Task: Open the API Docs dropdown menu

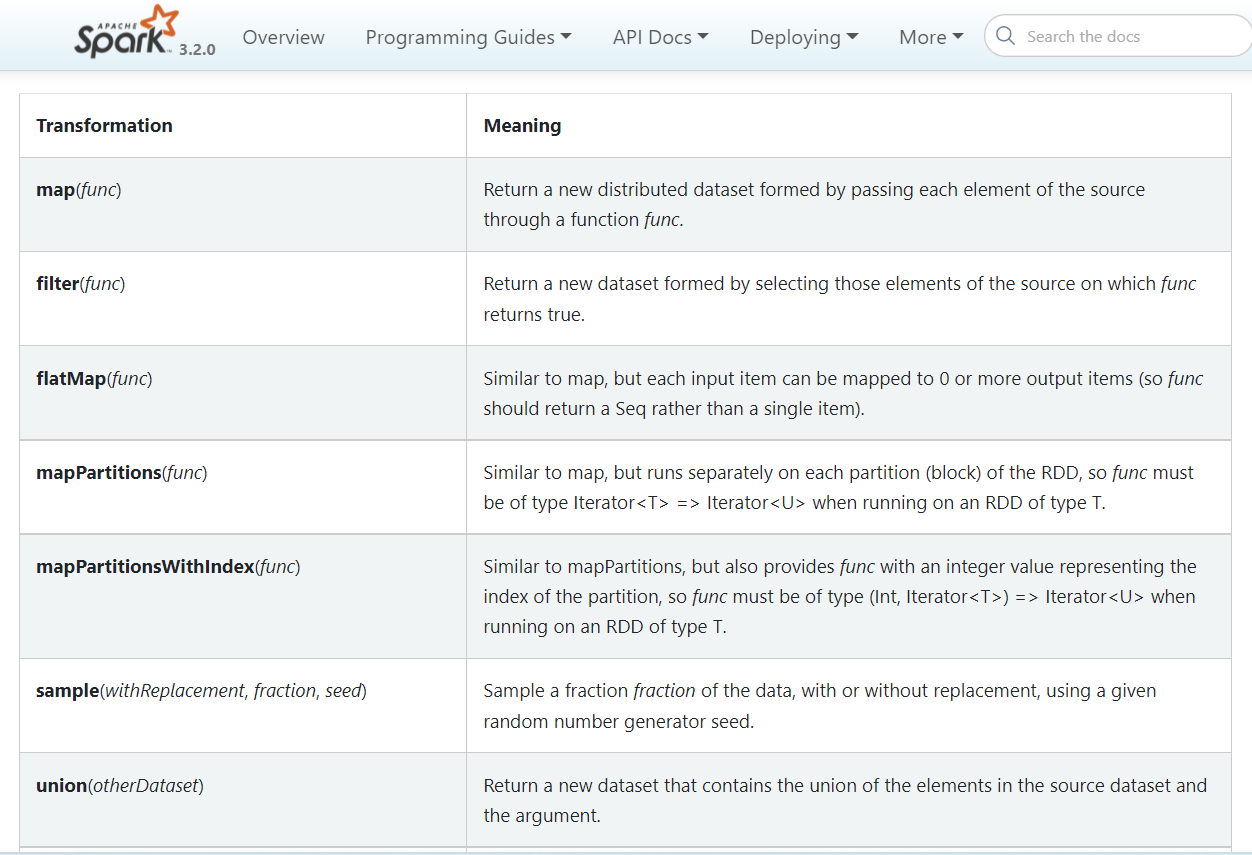Action: [660, 37]
